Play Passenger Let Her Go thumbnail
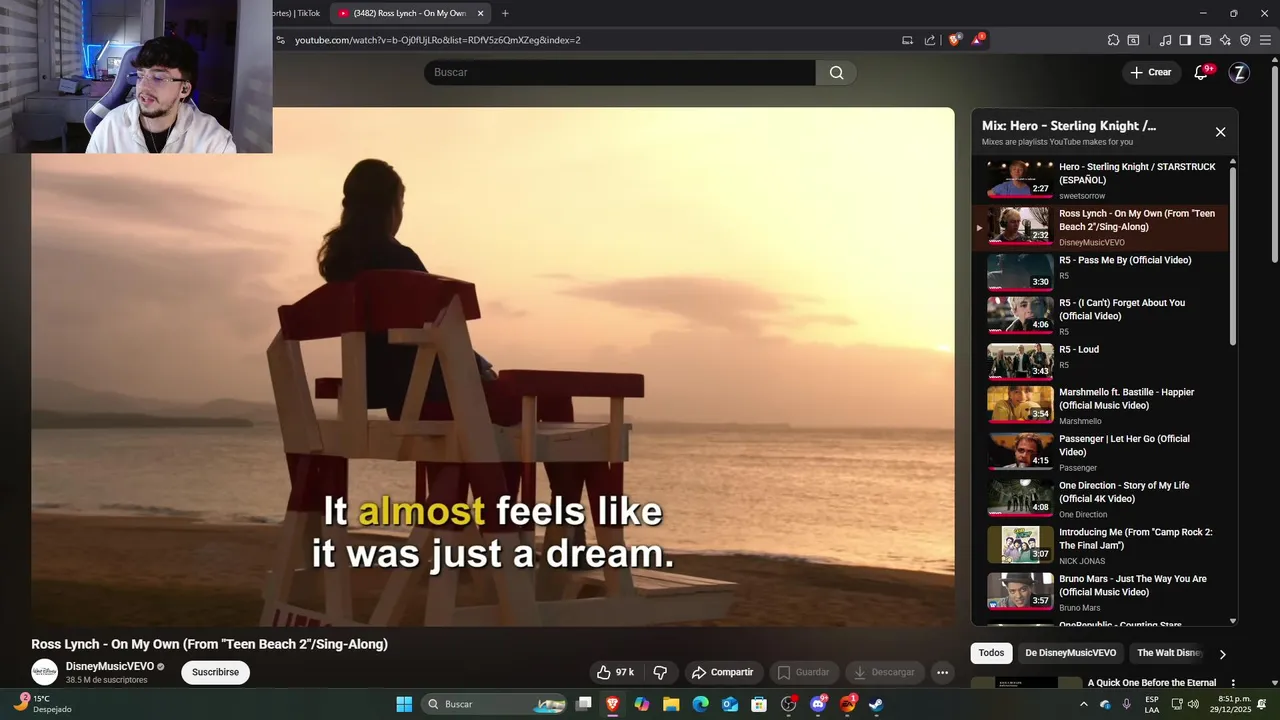 [1020, 452]
